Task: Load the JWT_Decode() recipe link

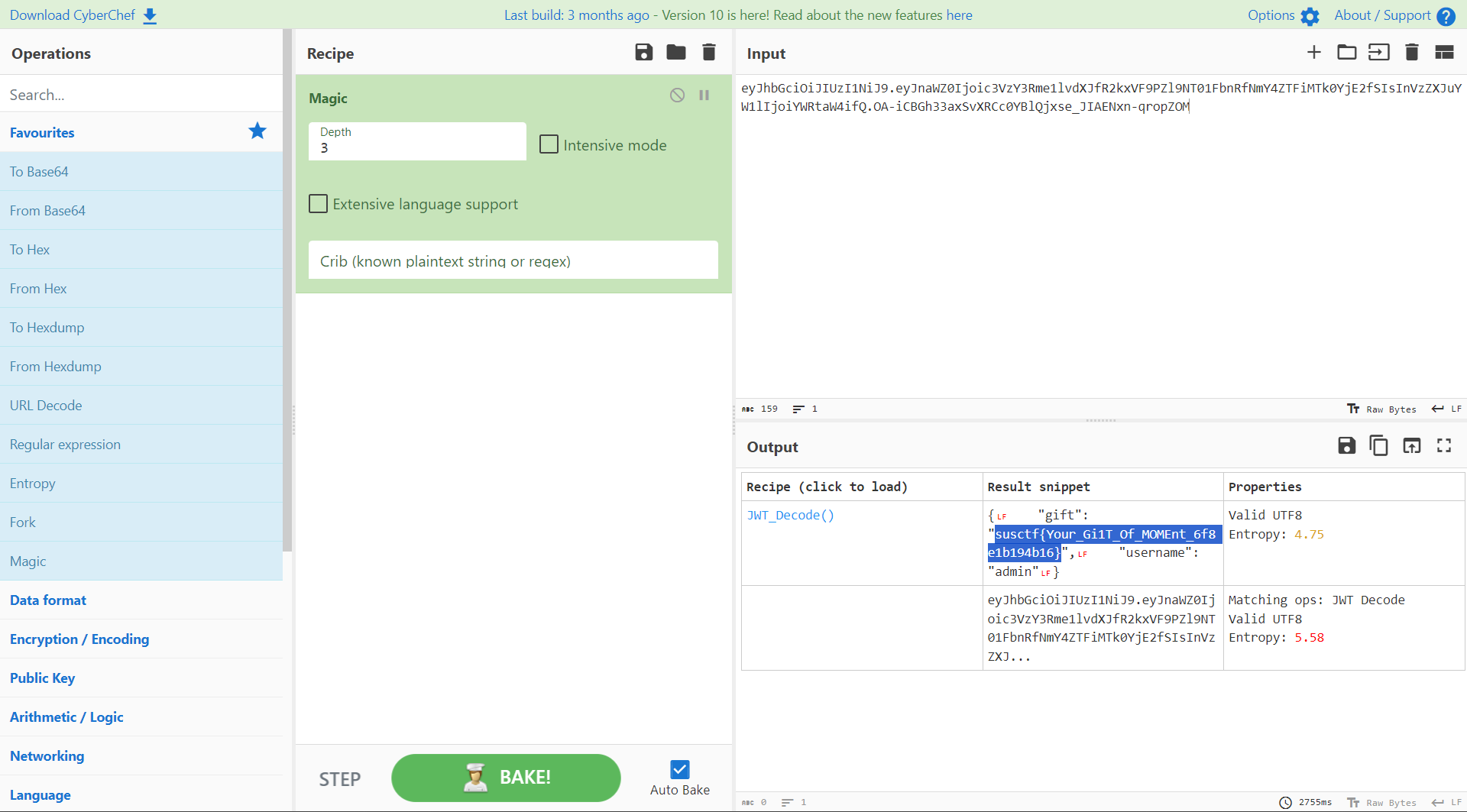Action: [790, 516]
